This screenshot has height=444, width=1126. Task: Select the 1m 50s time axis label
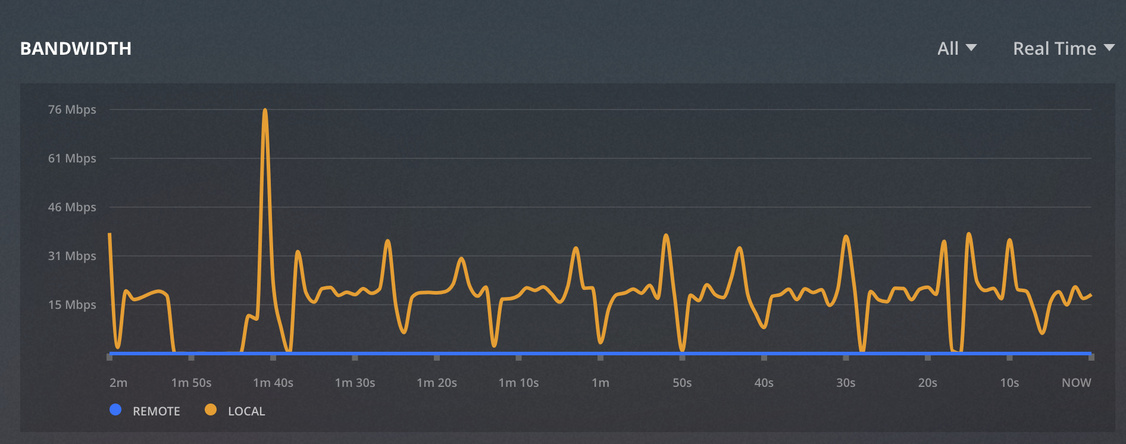191,383
